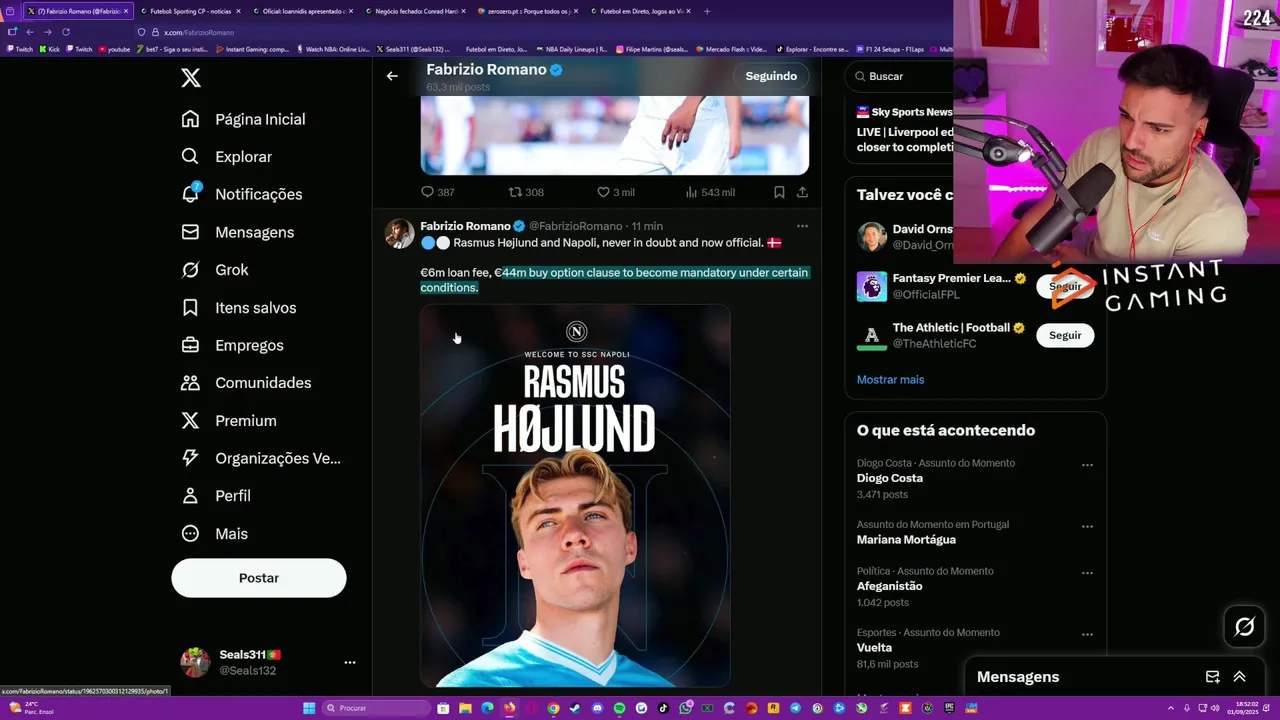
Task: Open the Windows Start menu
Action: click(x=309, y=708)
